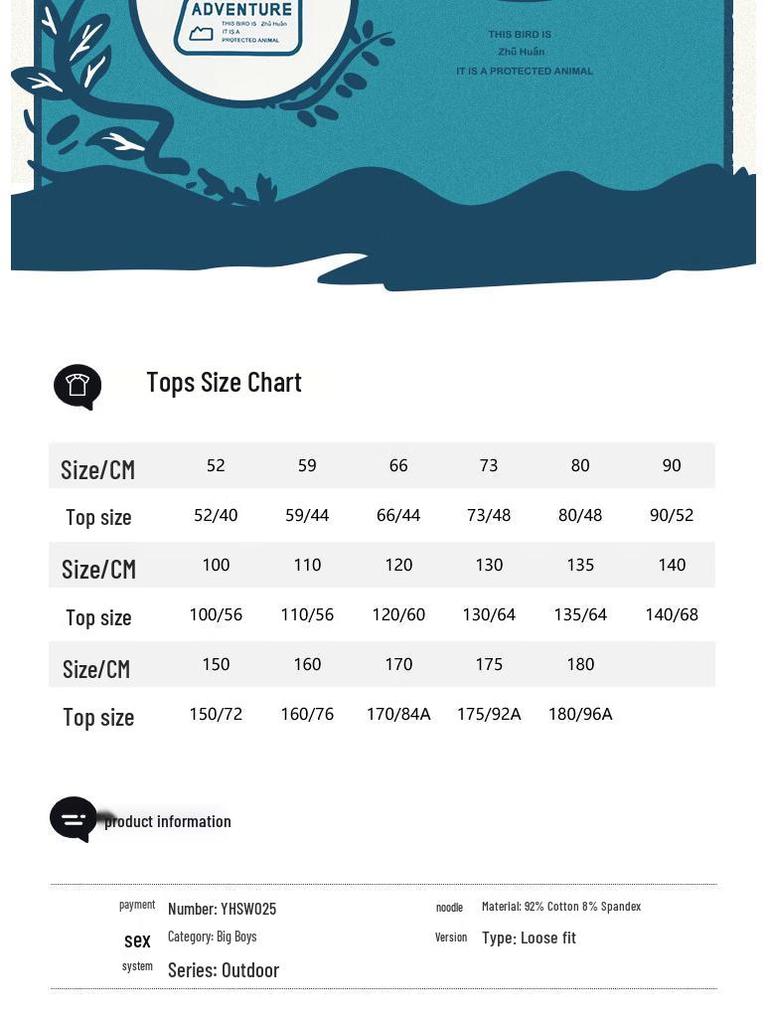Screen dimensions: 768x1024
Task: Click Material: 92% Cotton 8% Spandex
Action: 561,906
